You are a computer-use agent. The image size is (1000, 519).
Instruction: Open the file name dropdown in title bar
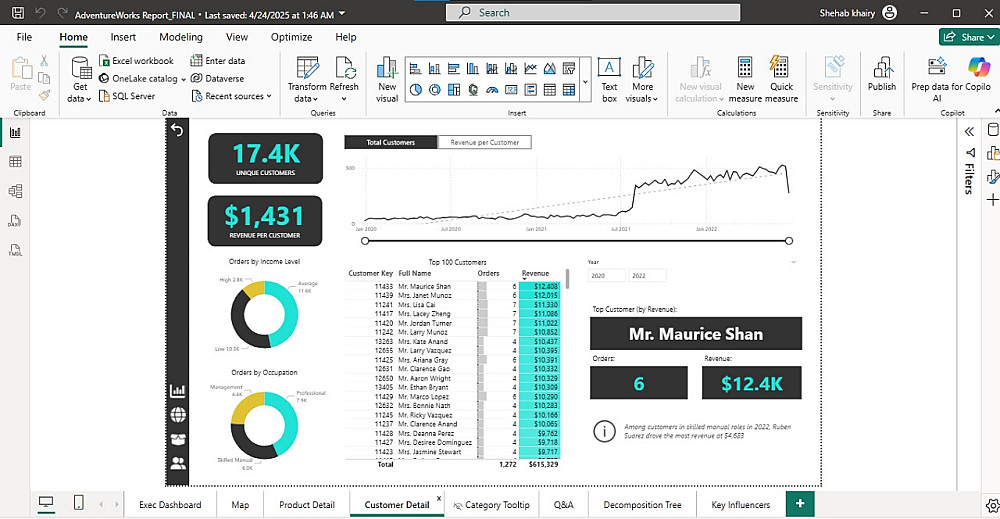[x=342, y=13]
